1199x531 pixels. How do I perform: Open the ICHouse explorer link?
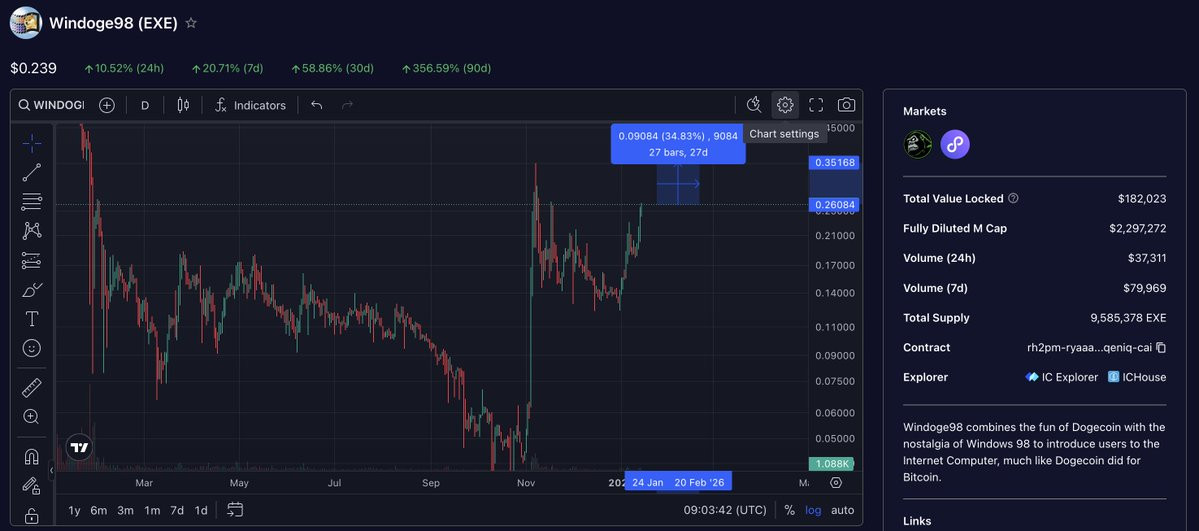1137,377
